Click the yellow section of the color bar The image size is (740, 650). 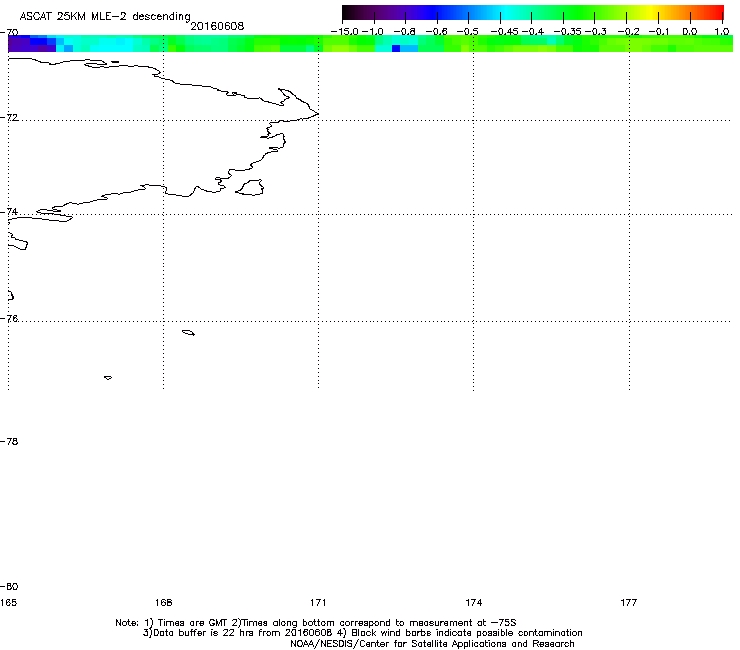654,13
